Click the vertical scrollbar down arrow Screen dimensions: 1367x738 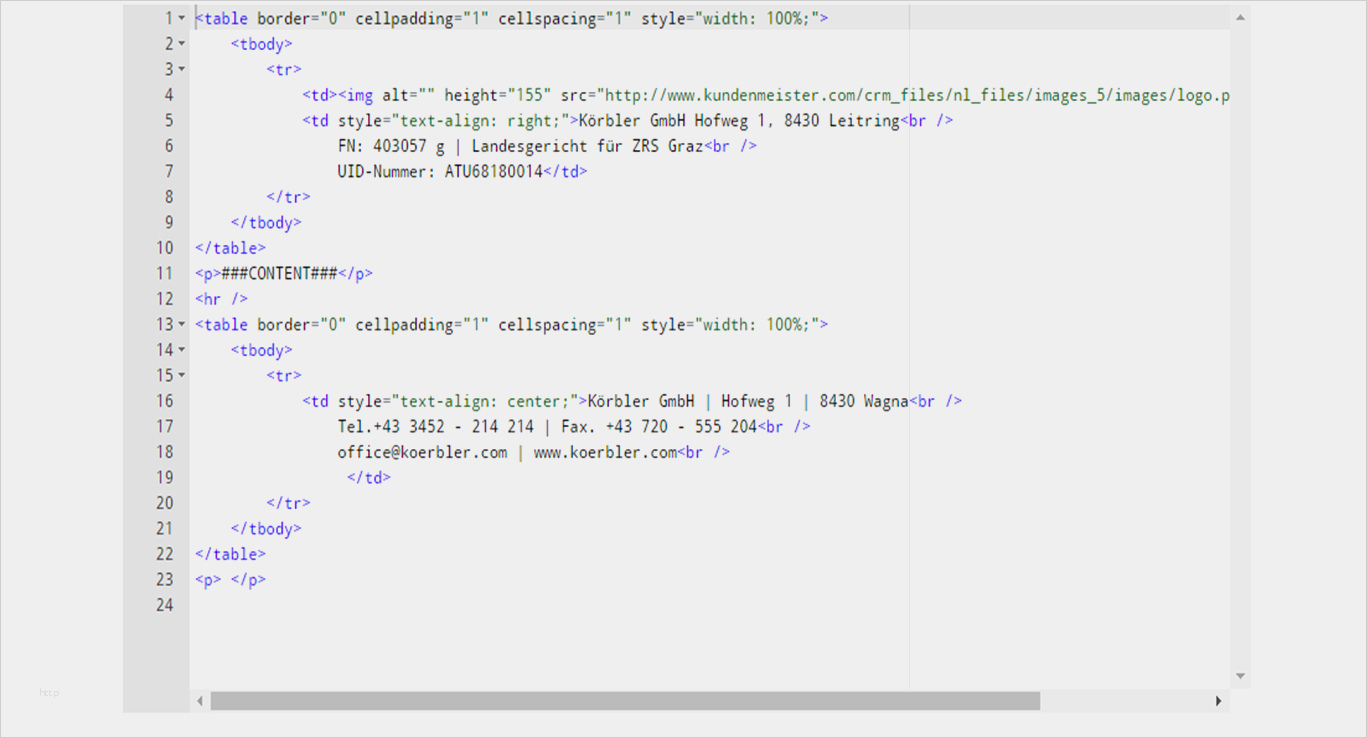[x=1240, y=677]
